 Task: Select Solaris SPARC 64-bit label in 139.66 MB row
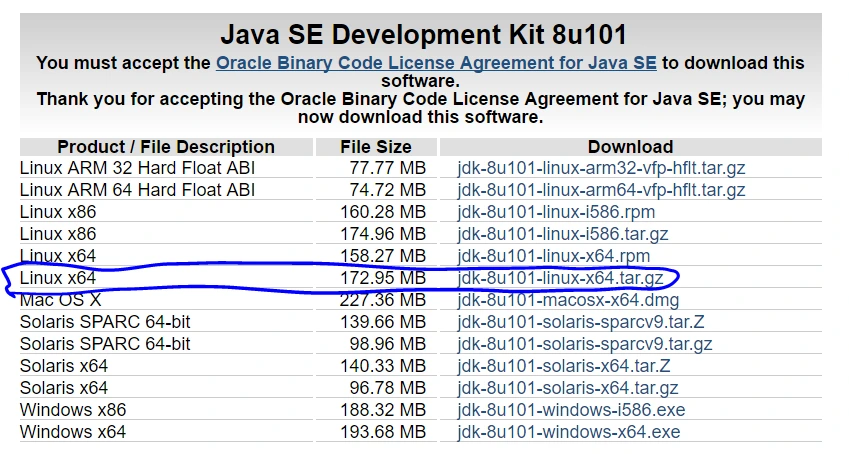tap(105, 322)
